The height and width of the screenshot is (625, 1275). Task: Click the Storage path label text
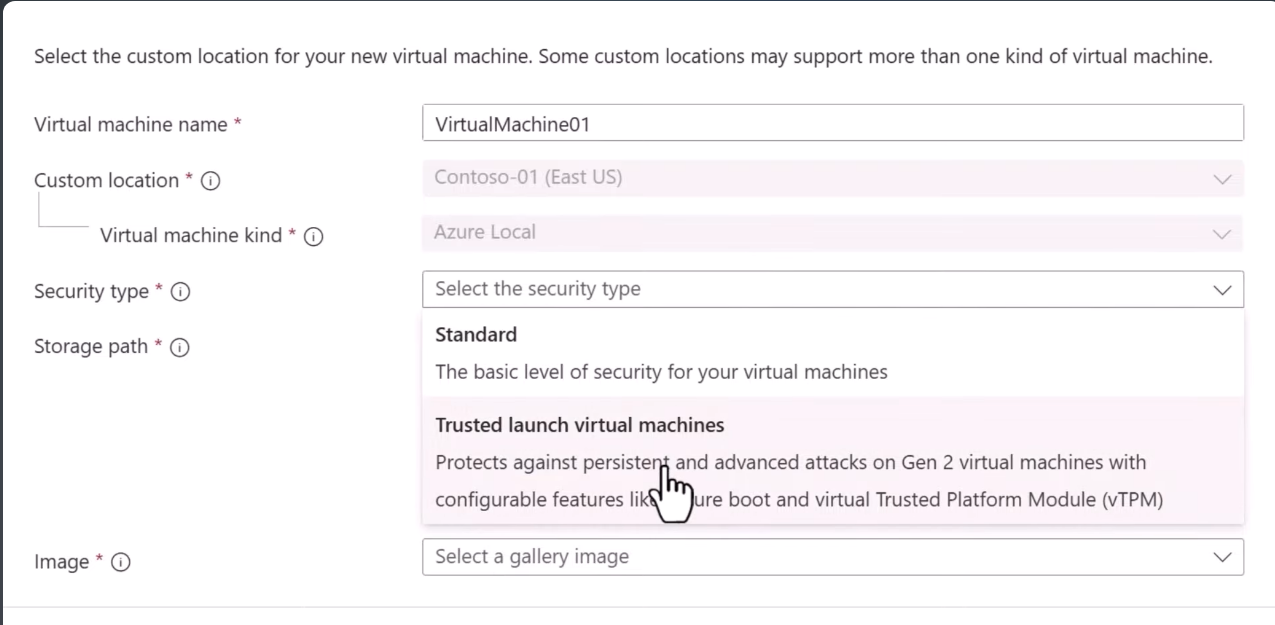coord(91,346)
